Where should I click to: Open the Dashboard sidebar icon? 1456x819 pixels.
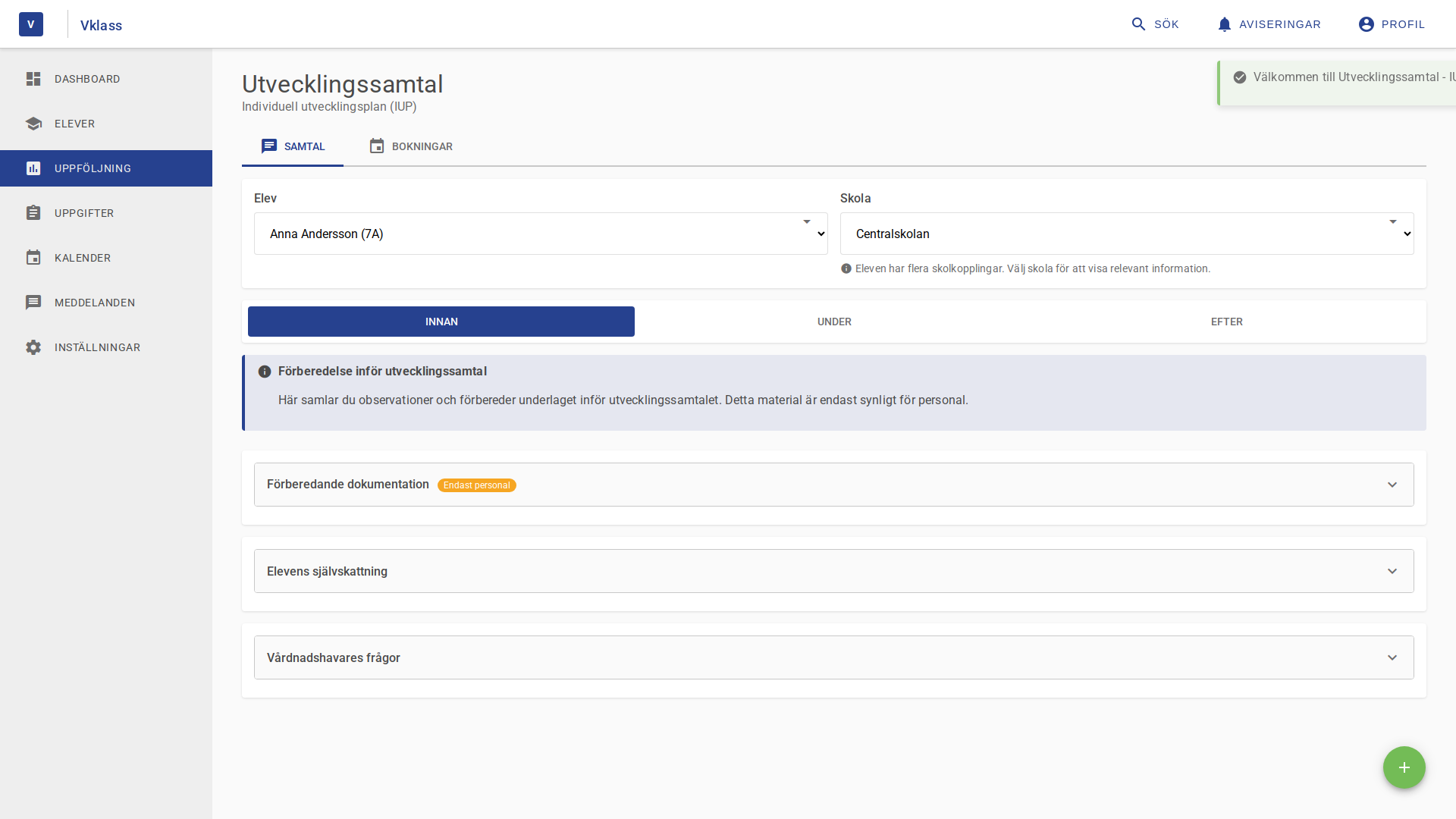(x=33, y=79)
